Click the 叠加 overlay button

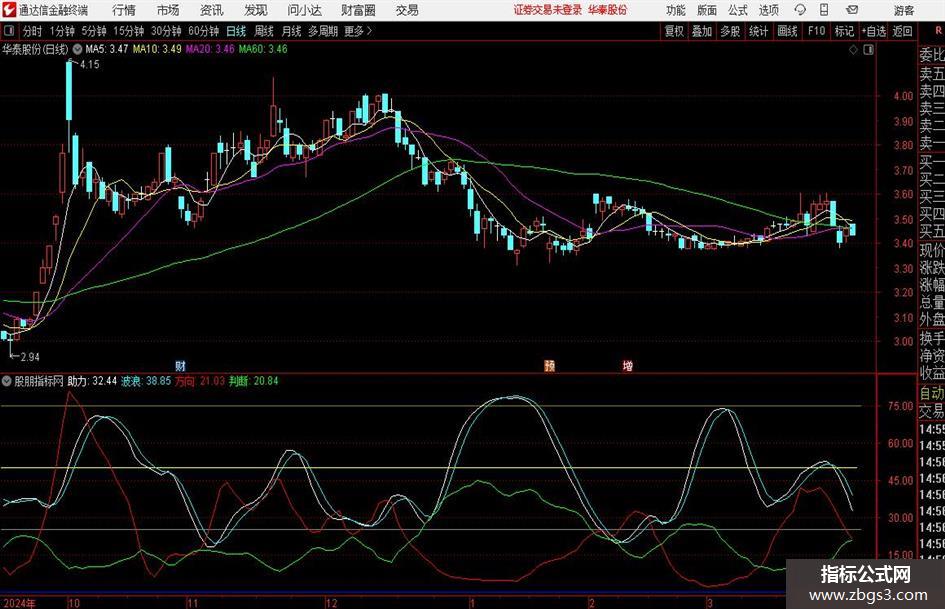click(x=702, y=31)
